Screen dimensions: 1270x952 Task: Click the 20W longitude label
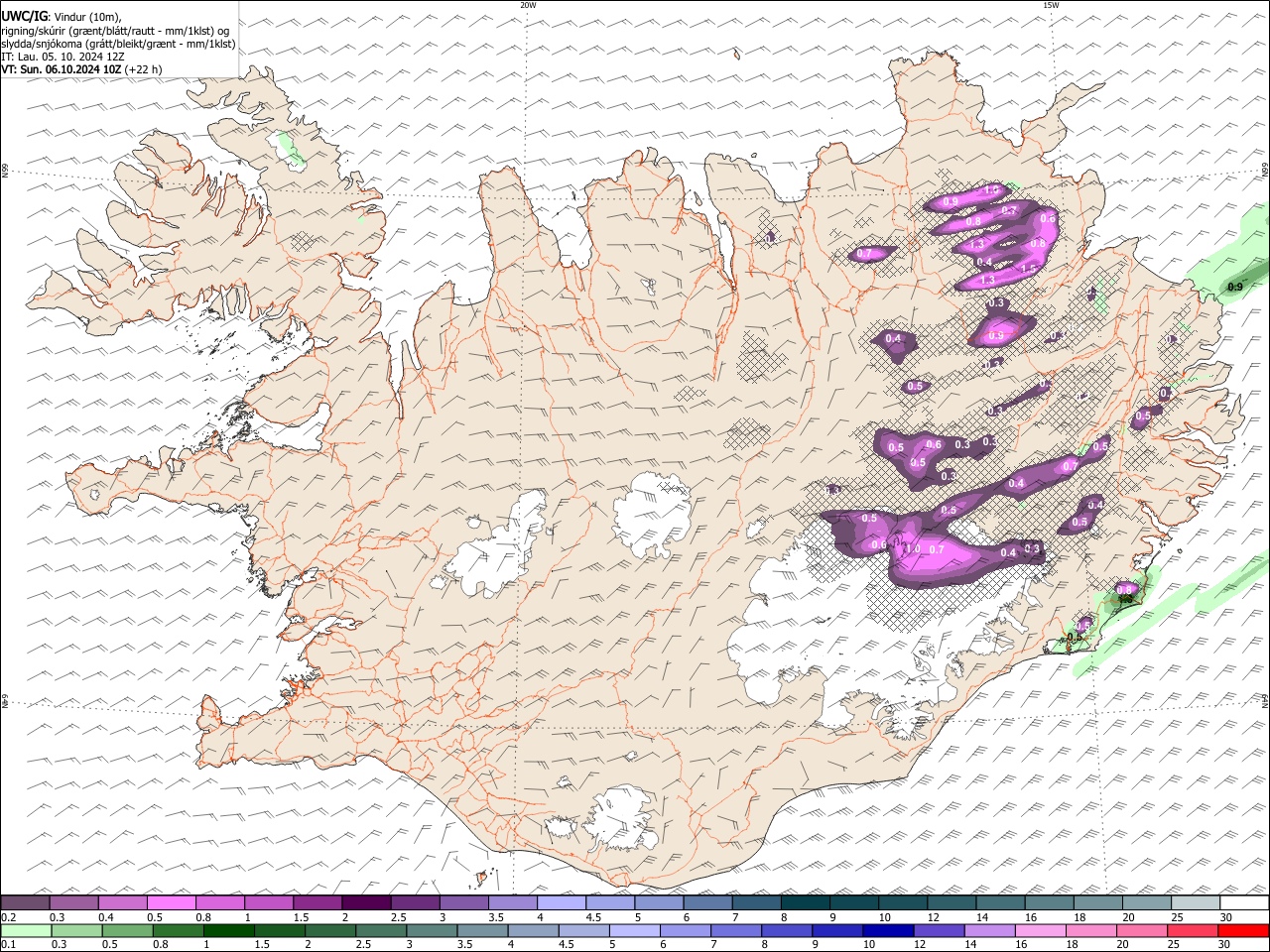(x=528, y=5)
